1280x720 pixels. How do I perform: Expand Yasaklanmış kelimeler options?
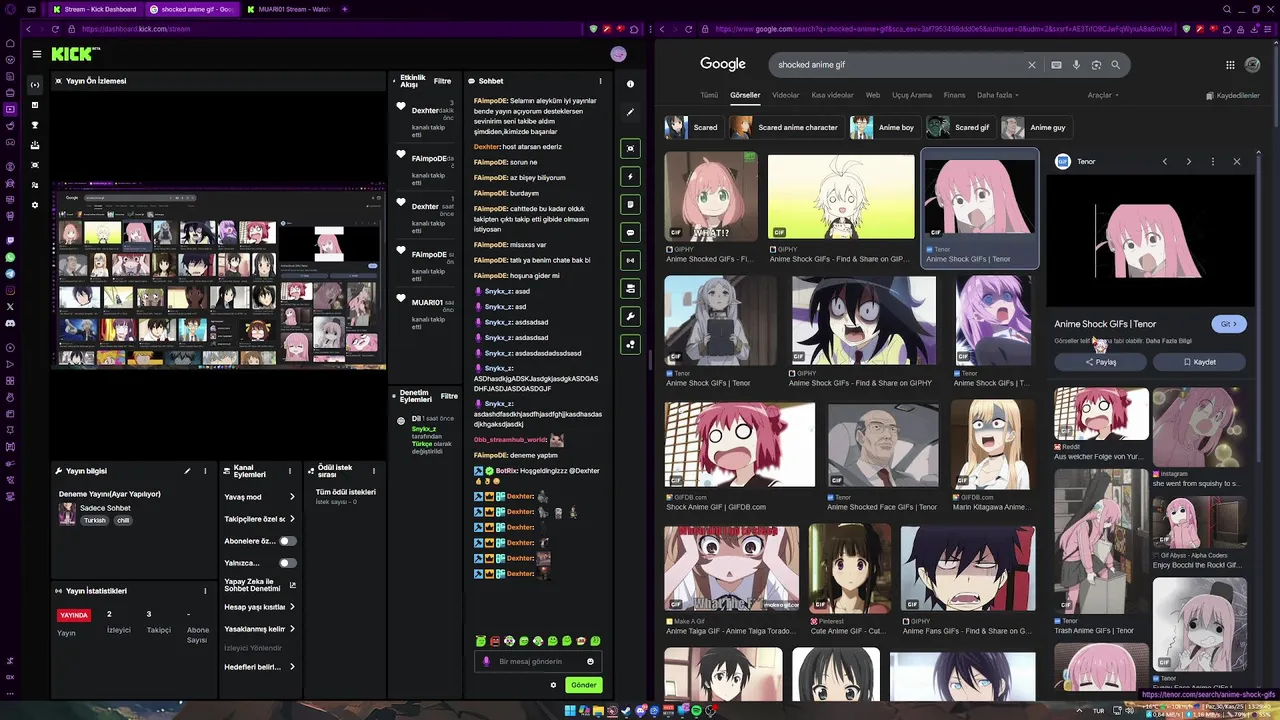[292, 629]
